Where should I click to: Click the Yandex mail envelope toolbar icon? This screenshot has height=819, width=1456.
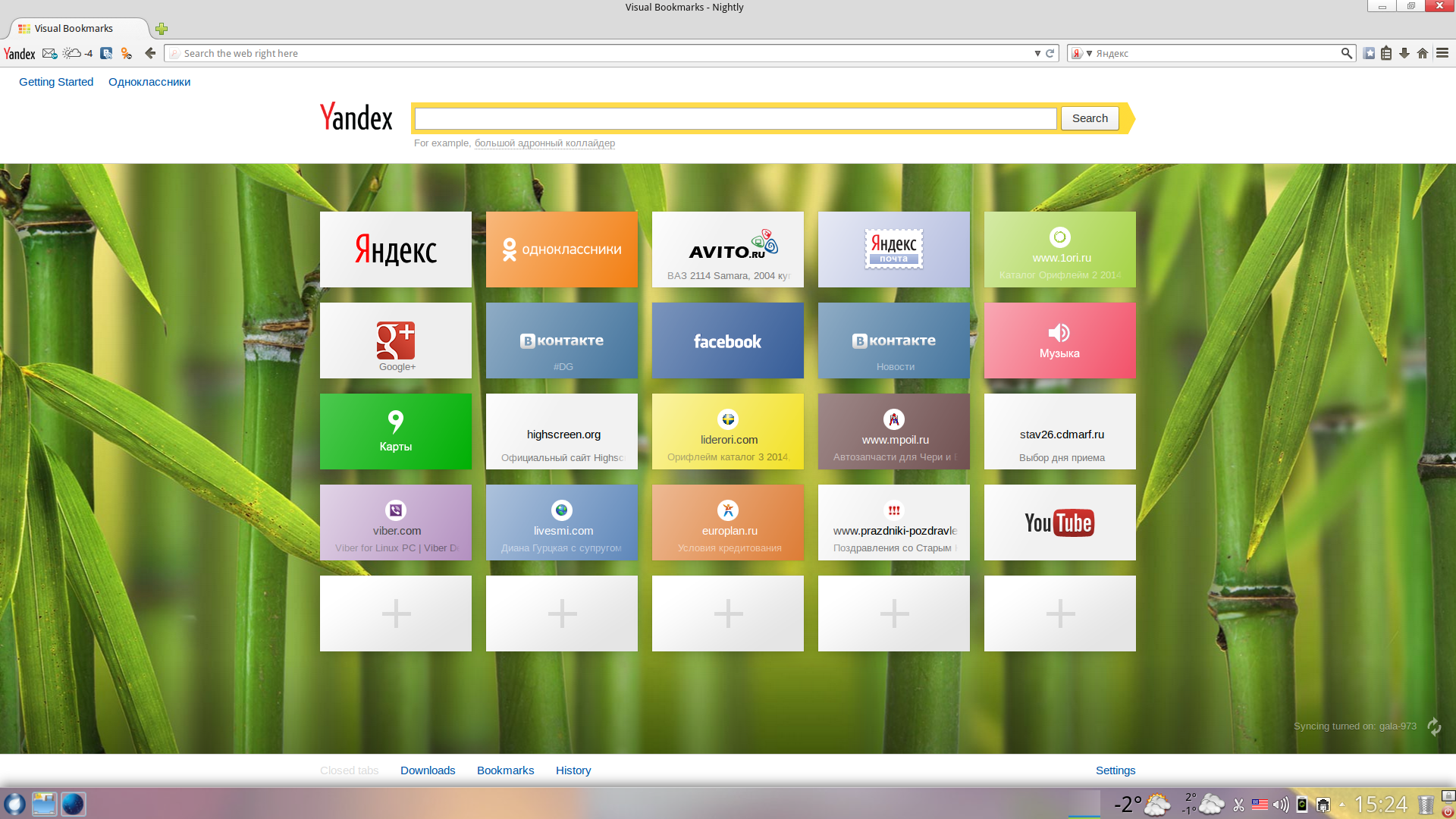point(50,53)
